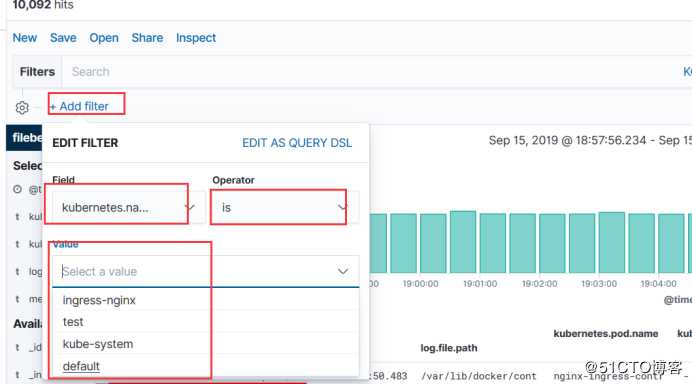
Task: Collapse the Value dropdown chevron
Action: [x=343, y=271]
